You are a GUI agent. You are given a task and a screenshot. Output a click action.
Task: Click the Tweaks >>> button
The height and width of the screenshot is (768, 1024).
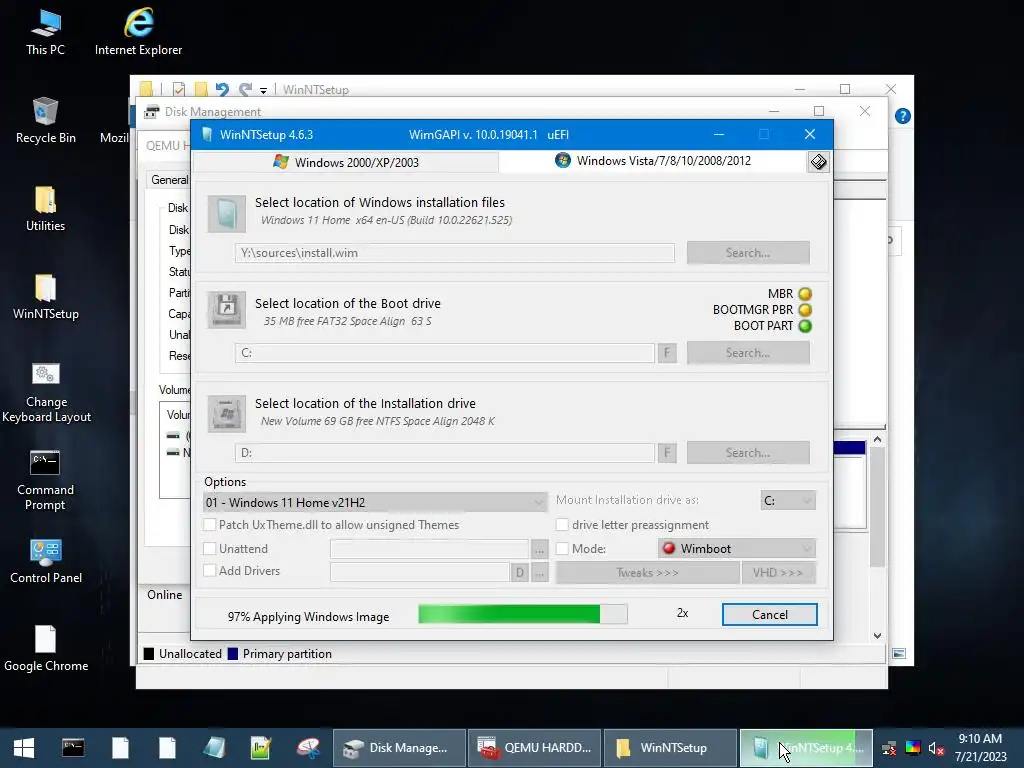click(x=647, y=573)
